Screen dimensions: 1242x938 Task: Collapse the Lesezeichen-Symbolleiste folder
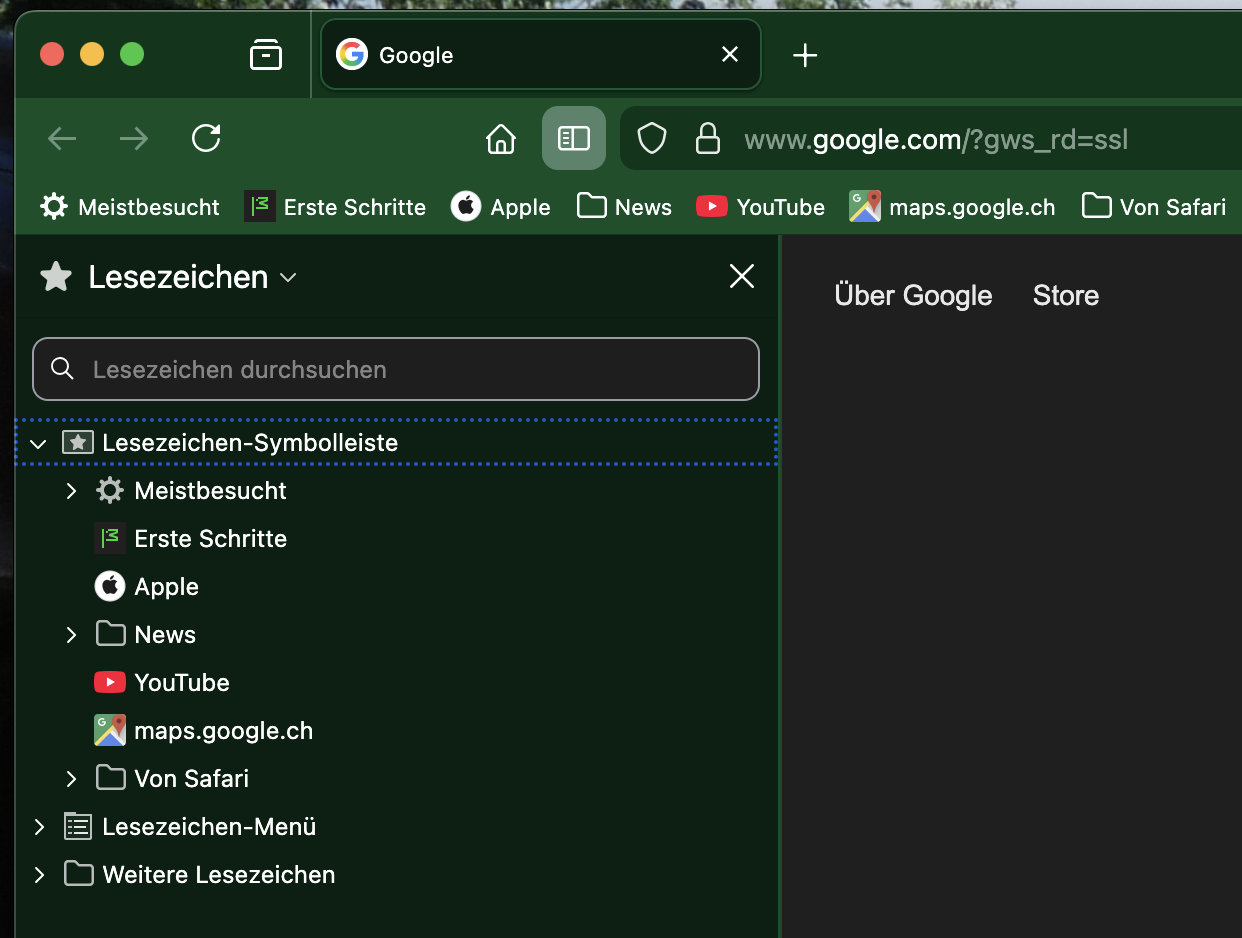tap(39, 443)
